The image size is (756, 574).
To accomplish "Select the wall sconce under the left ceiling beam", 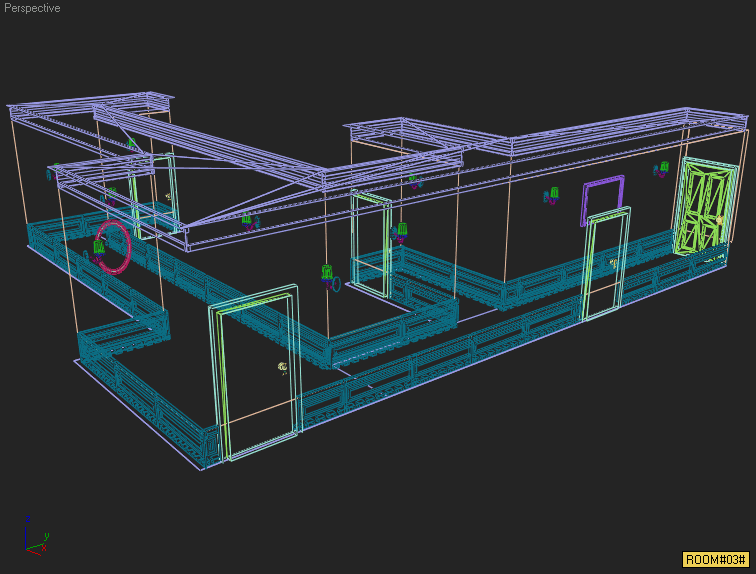I will point(246,220).
